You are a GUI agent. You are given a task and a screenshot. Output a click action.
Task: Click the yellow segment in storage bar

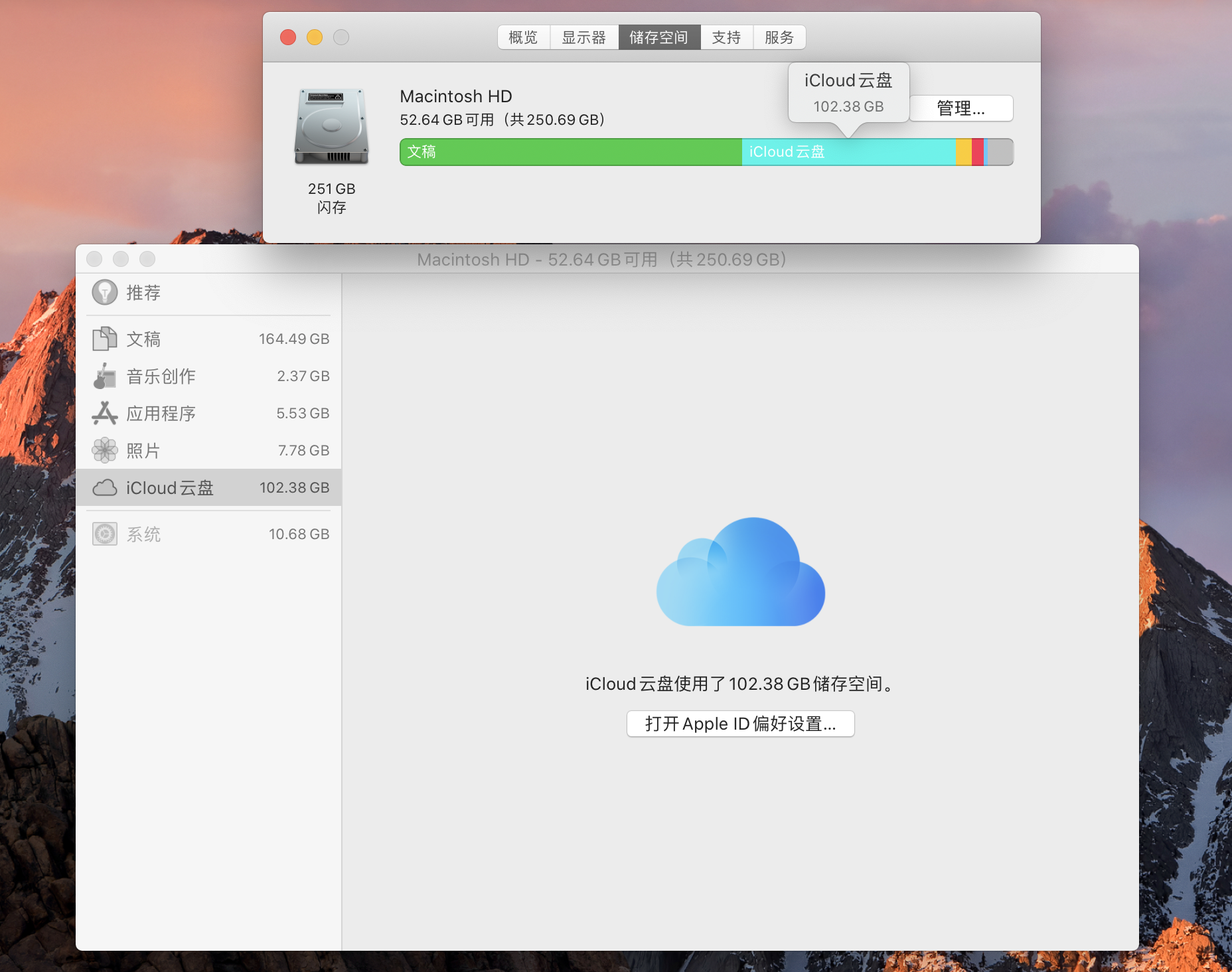pos(963,152)
